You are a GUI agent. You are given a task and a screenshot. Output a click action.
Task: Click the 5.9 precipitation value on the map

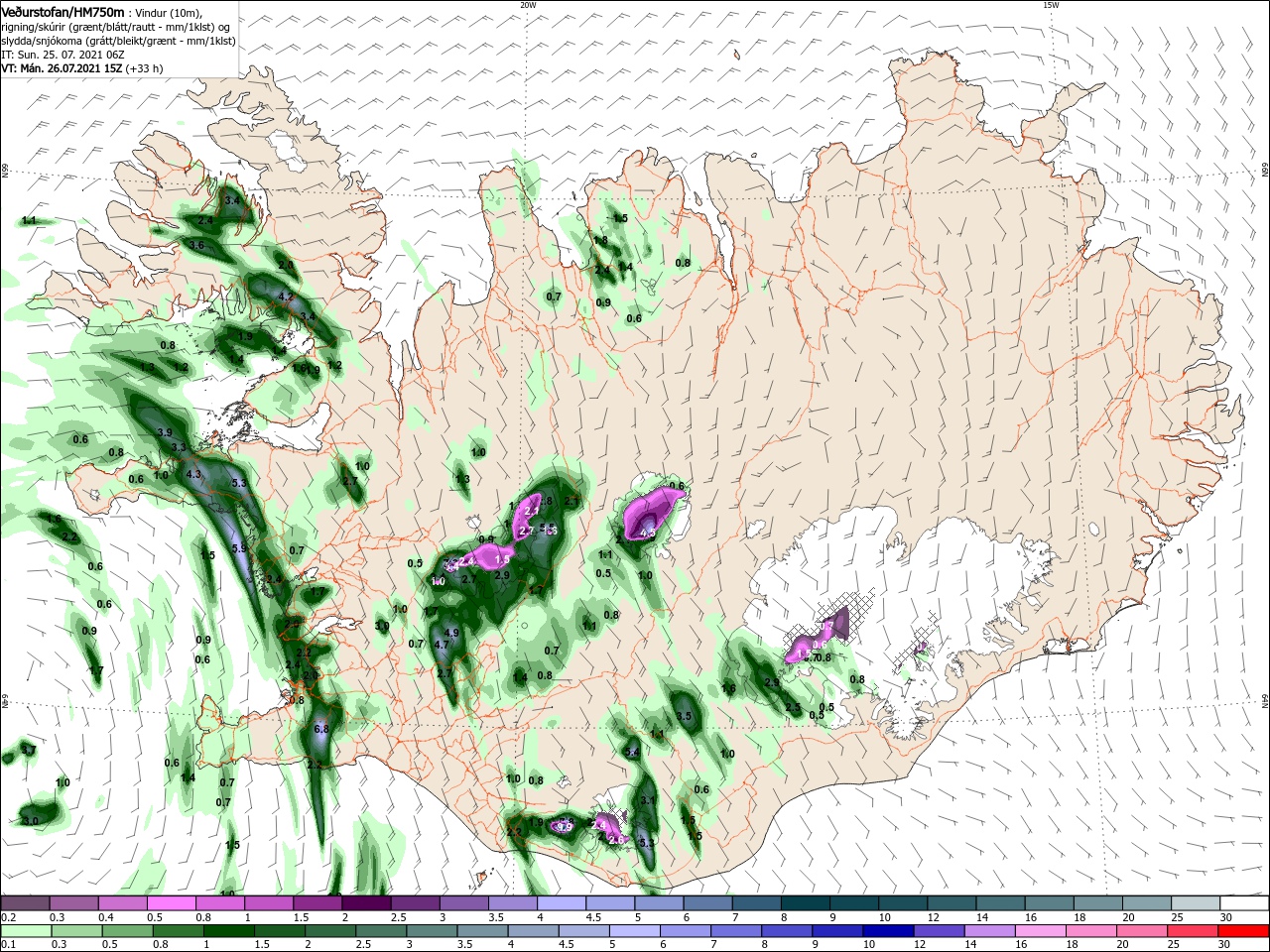click(x=238, y=548)
